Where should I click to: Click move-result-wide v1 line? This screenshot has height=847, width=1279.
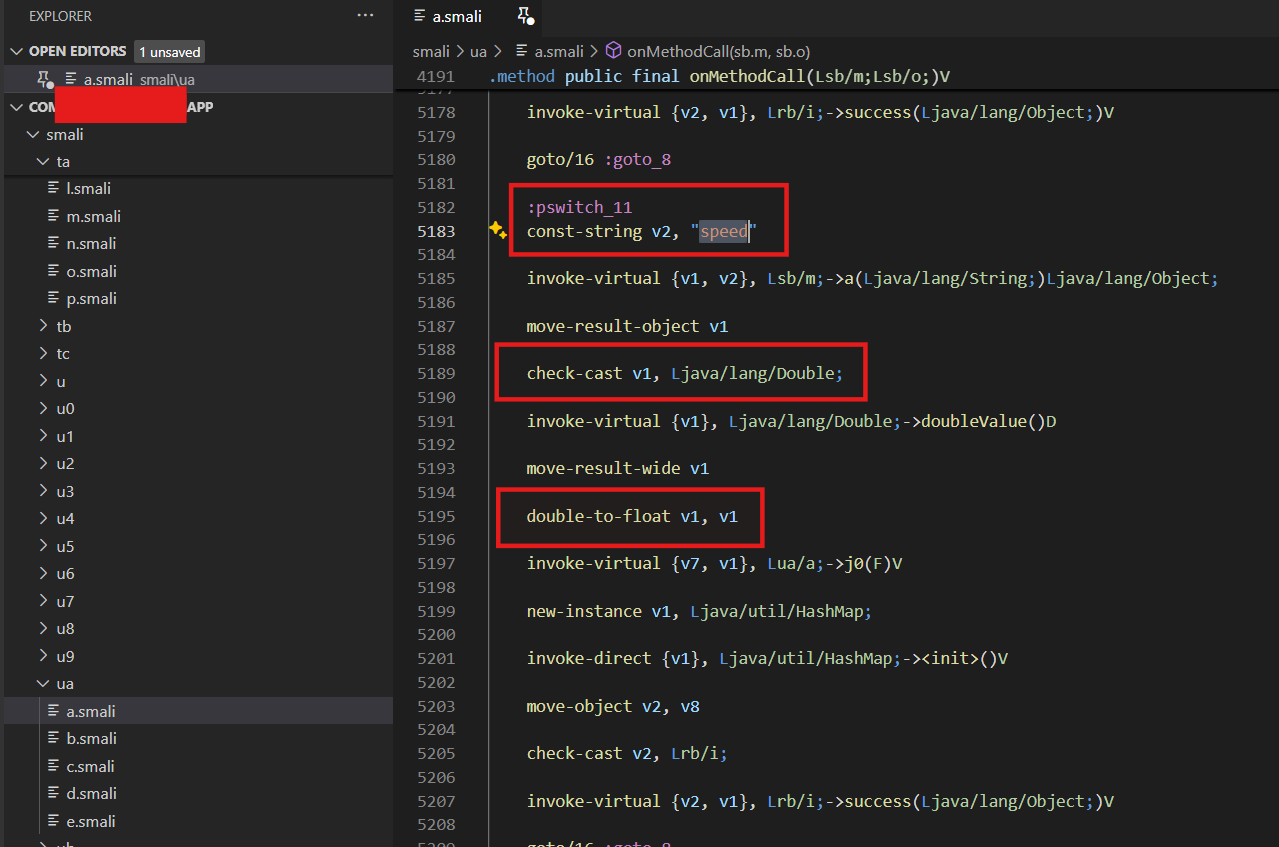[x=617, y=468]
